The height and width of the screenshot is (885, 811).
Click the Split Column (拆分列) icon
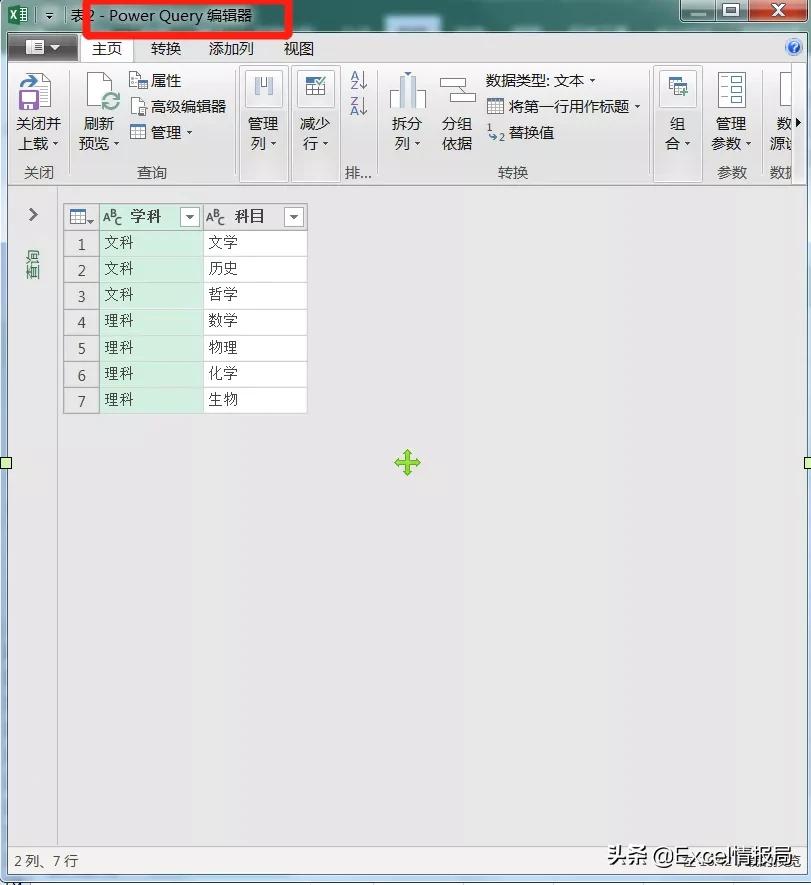407,91
